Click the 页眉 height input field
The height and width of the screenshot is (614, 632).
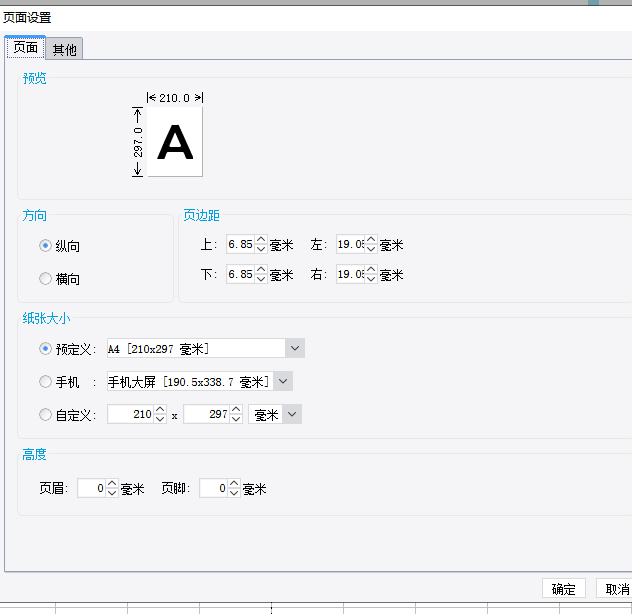tap(91, 488)
